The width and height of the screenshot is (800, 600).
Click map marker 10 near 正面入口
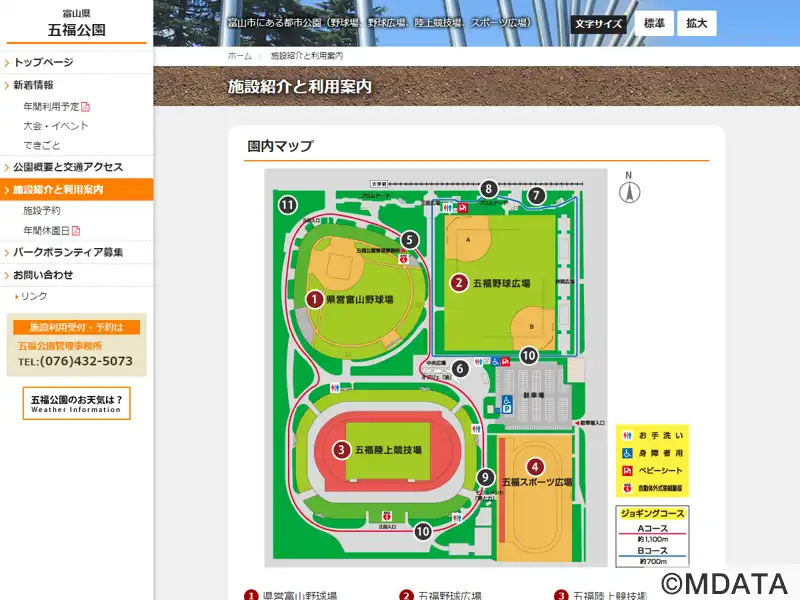423,532
